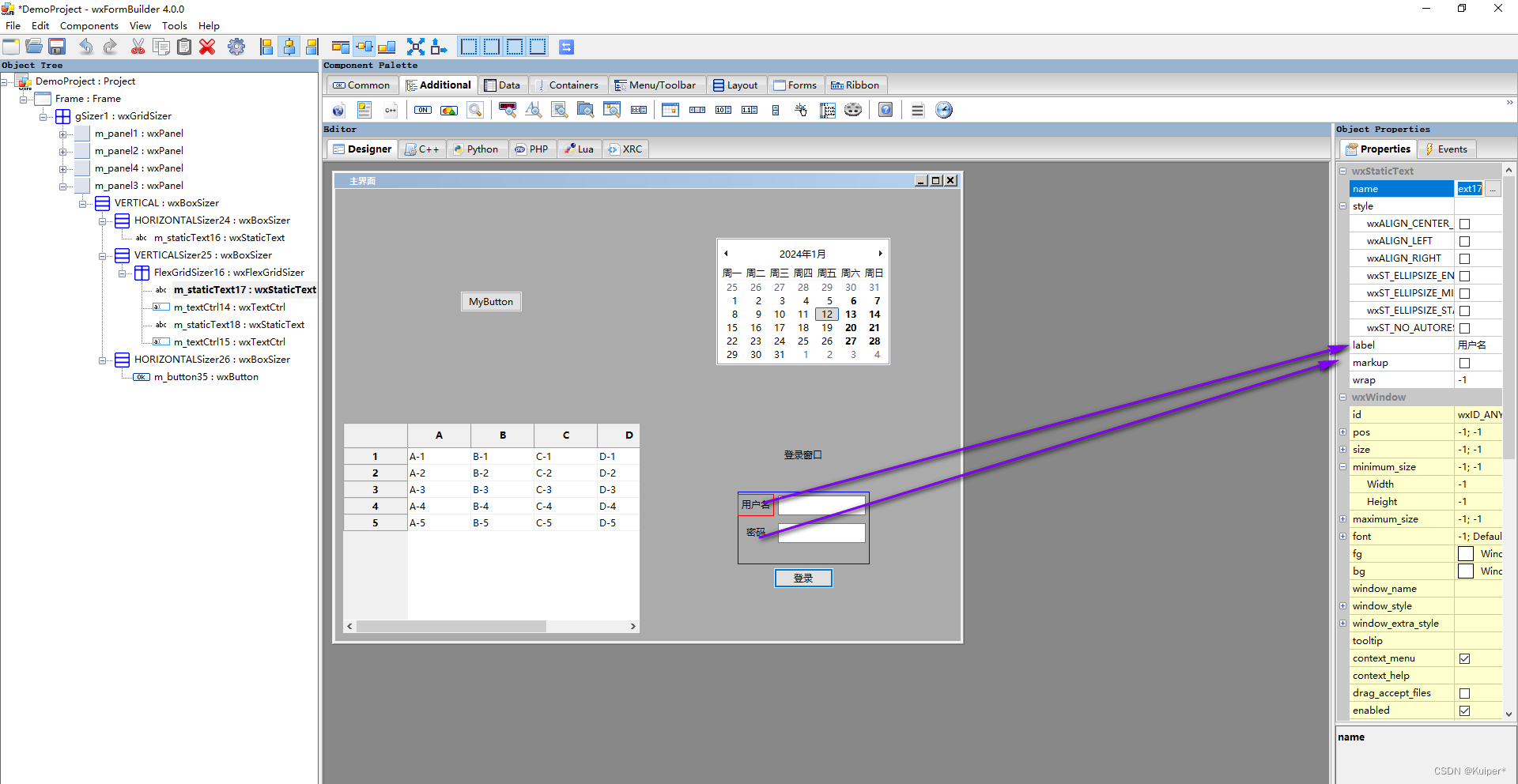Expand the m_panel1 tree item

pos(63,134)
